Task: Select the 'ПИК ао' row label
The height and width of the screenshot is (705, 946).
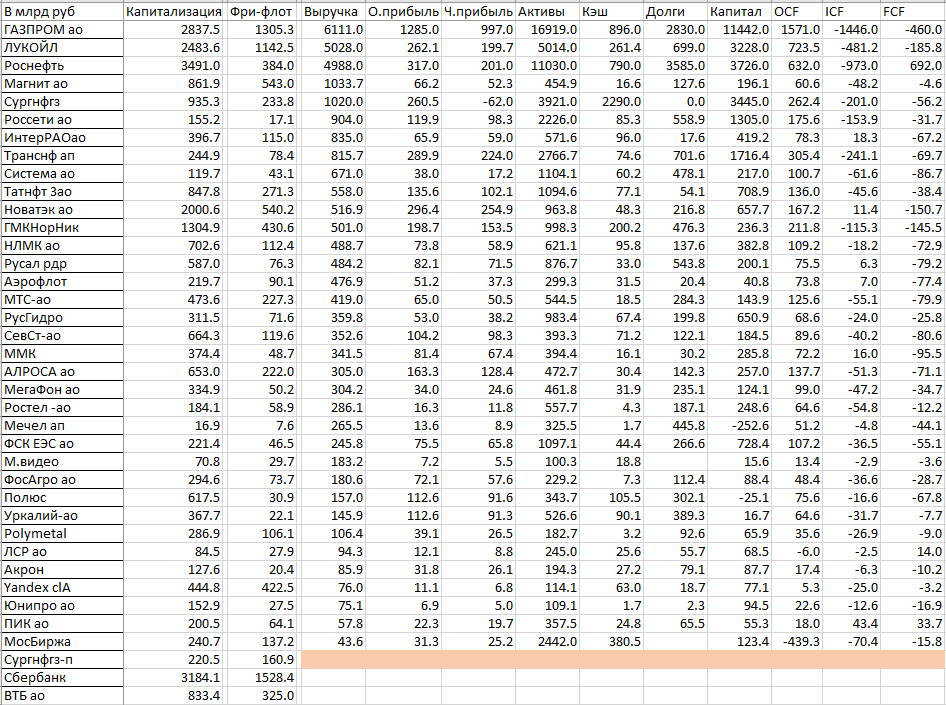Action: (x=62, y=624)
